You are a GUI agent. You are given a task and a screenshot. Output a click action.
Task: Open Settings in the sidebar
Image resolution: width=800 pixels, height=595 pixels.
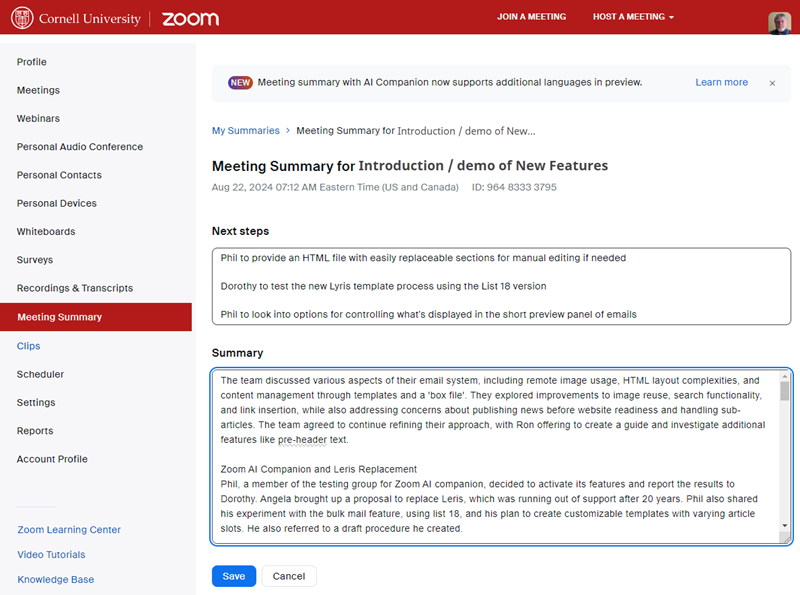tap(36, 403)
